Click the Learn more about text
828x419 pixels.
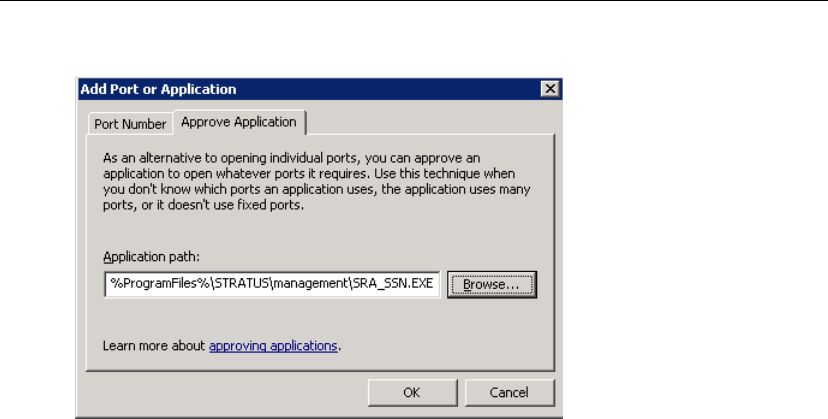coord(154,346)
